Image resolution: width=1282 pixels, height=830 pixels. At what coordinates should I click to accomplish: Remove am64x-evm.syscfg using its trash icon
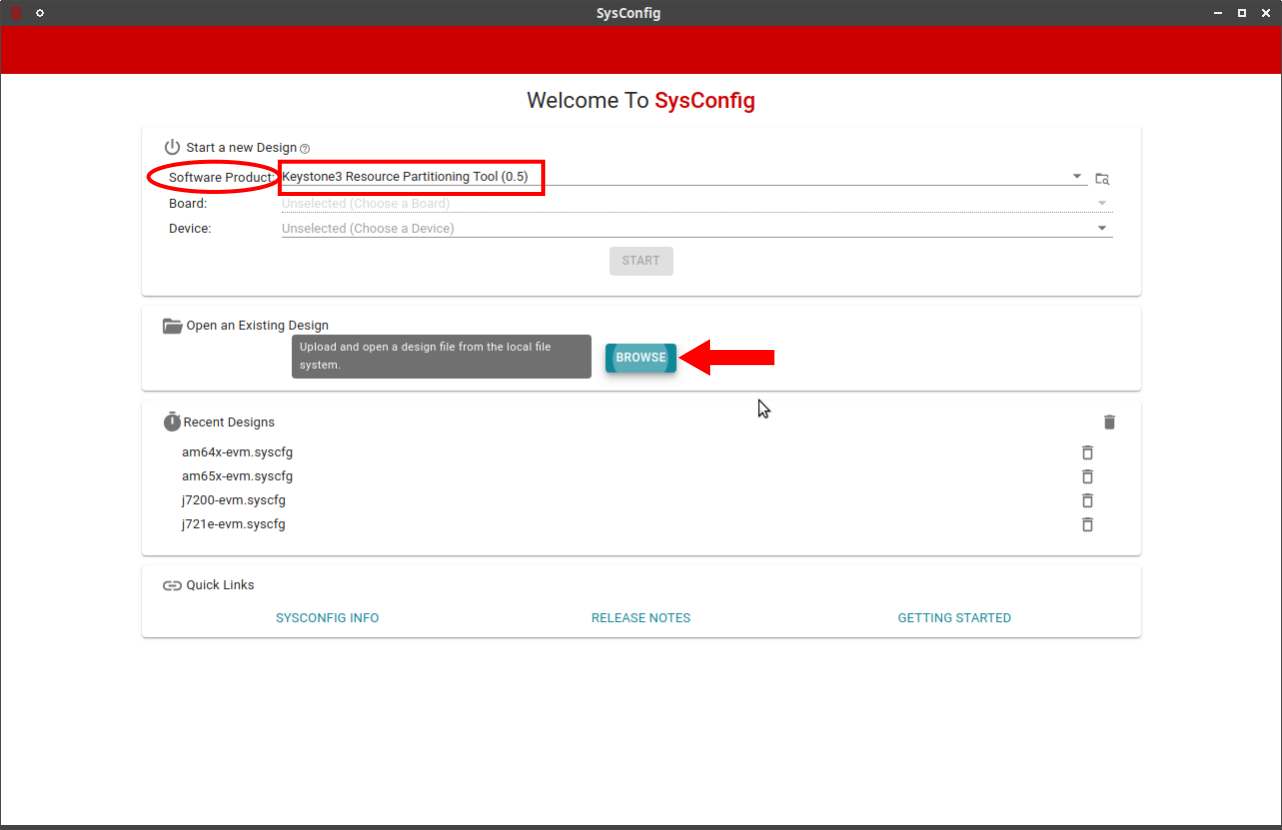coord(1087,452)
